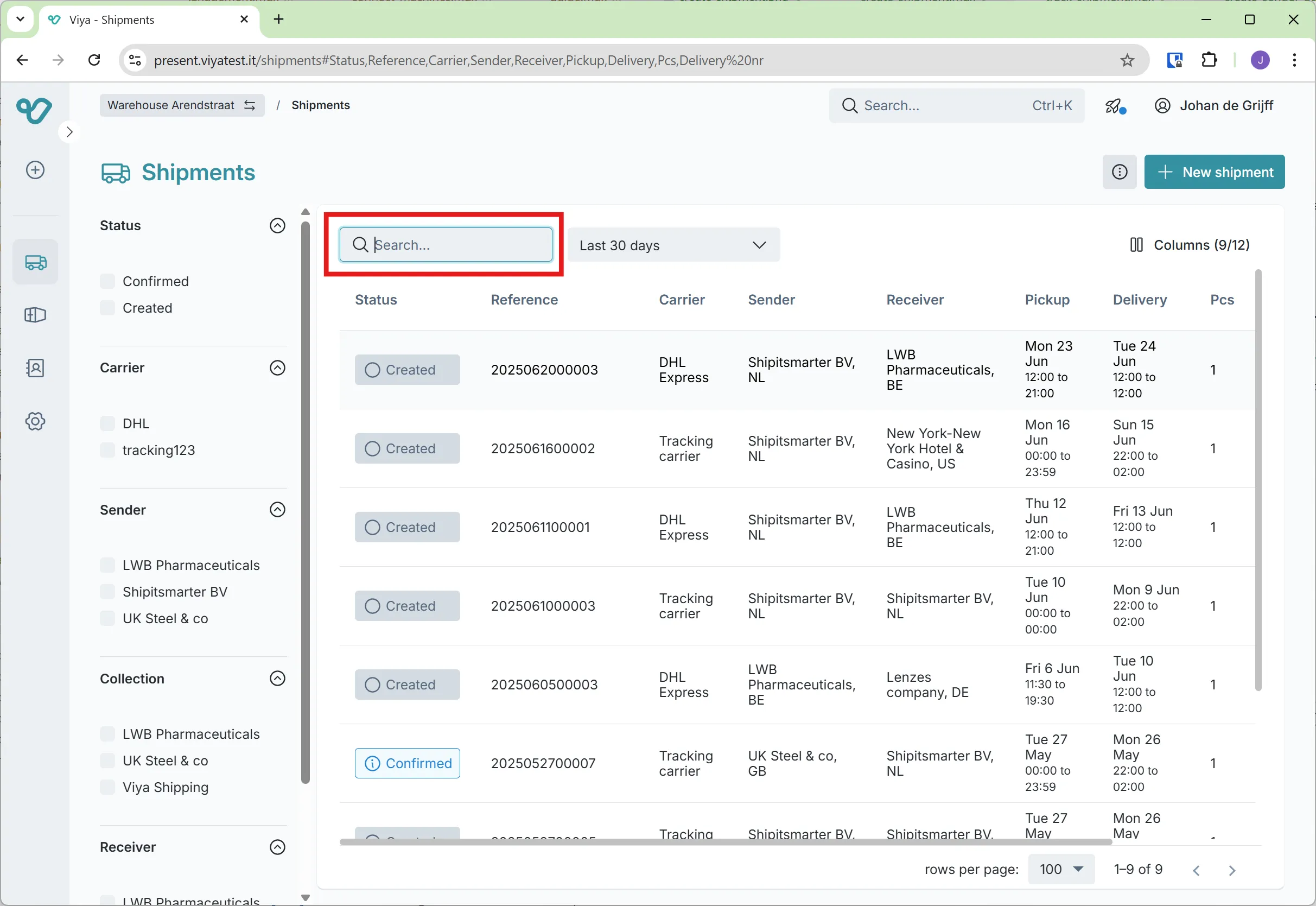Screen dimensions: 1316x906
Task: Click the Viya heart logo icon
Action: [x=34, y=110]
